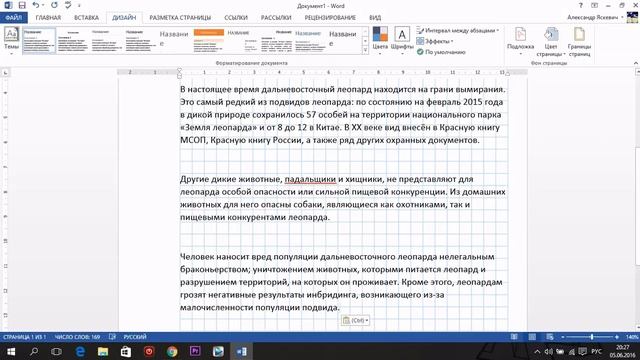Click the СТРАНИЦА 1 ИЗ 1 status indicator
Screen dimensions: 640x360
tap(24, 337)
